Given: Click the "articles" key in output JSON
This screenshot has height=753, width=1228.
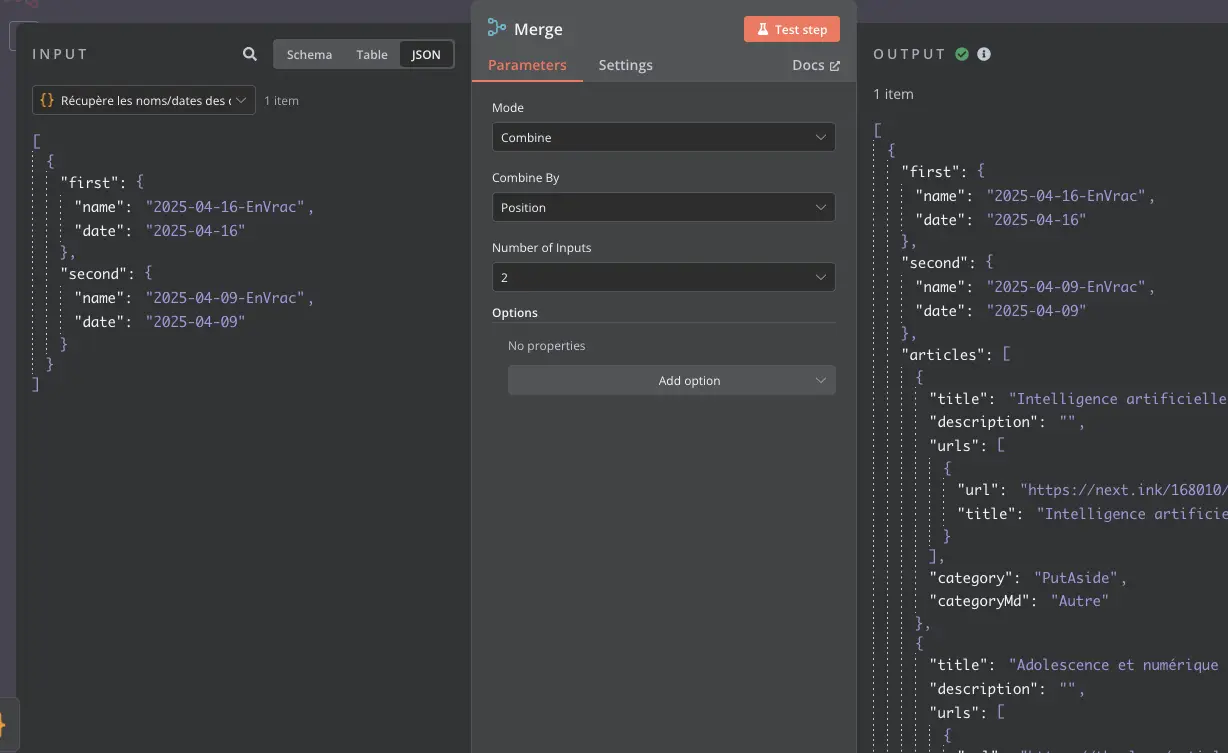Looking at the screenshot, I should [x=946, y=354].
